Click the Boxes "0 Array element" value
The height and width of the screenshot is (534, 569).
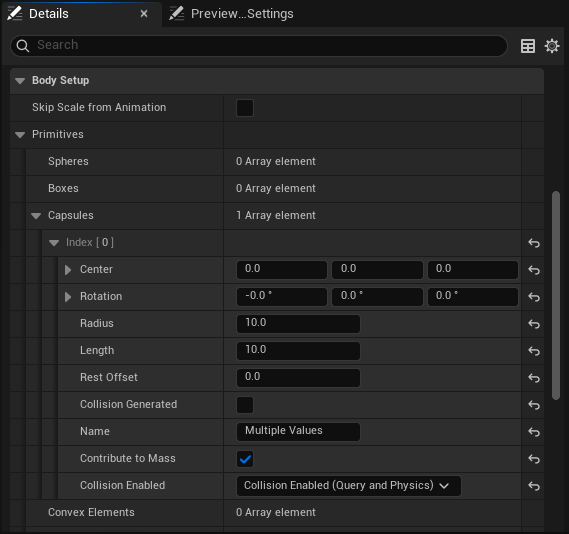click(276, 189)
